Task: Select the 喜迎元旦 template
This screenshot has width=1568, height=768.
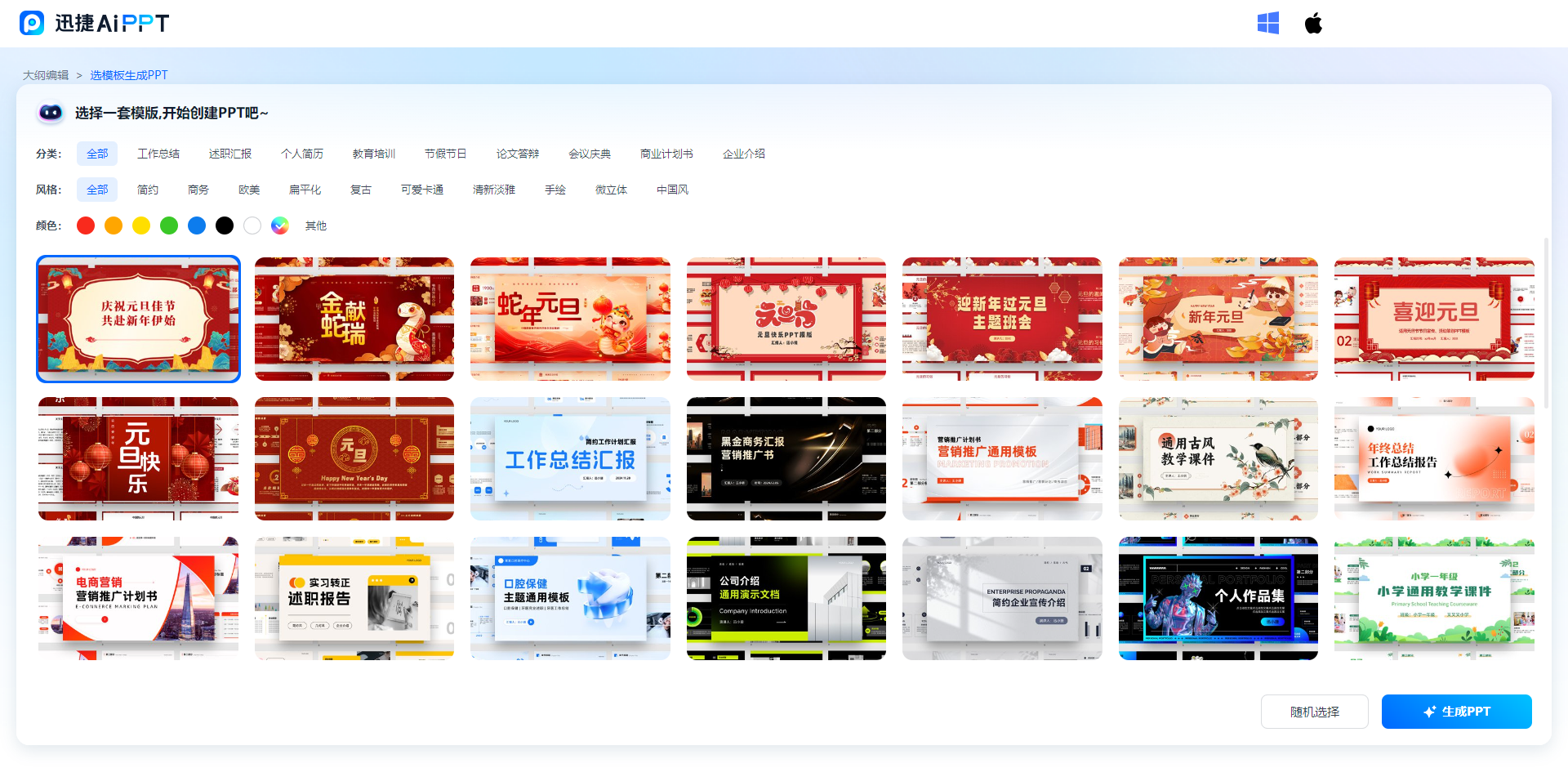Action: click(1434, 319)
